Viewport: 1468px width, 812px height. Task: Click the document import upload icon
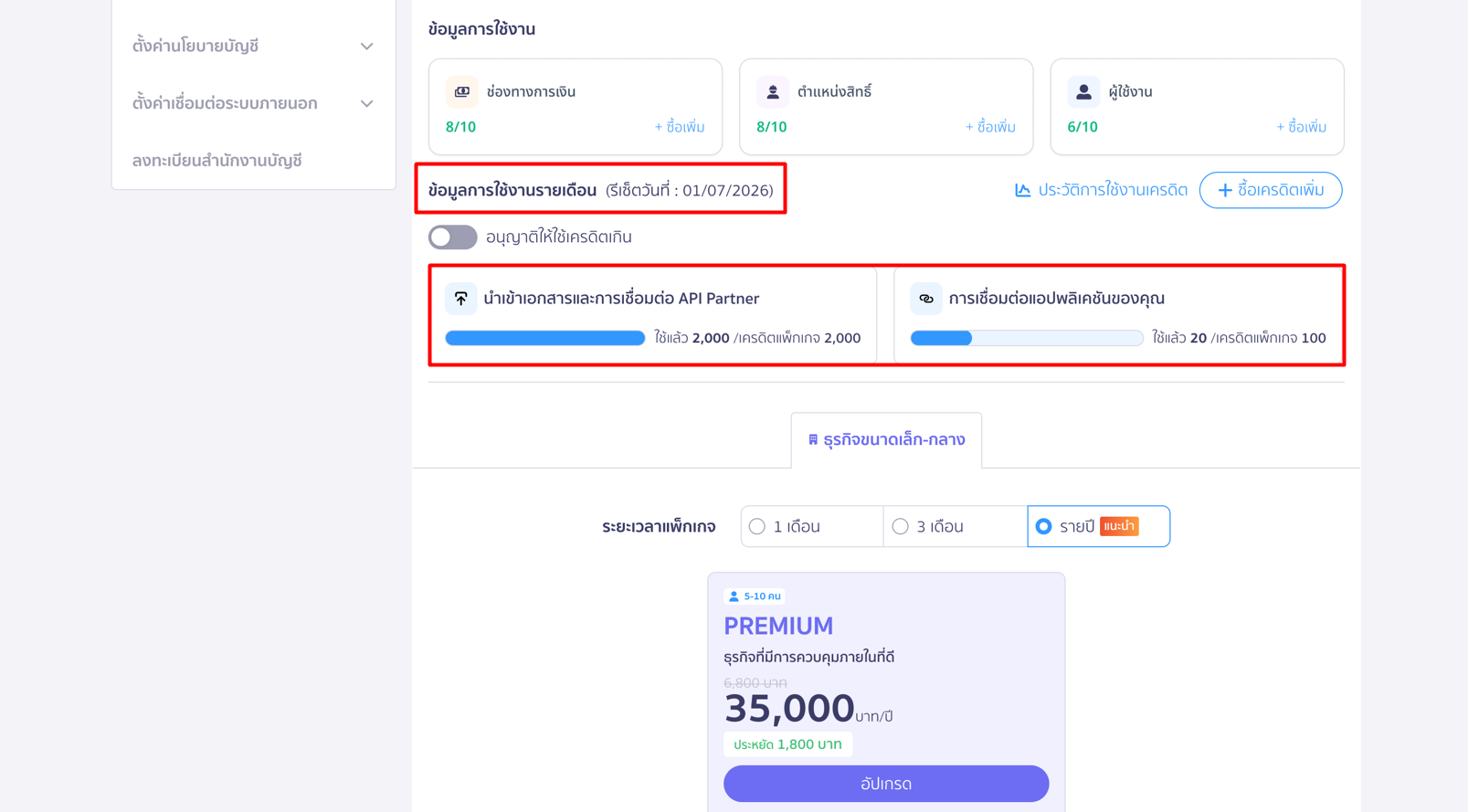pos(461,299)
